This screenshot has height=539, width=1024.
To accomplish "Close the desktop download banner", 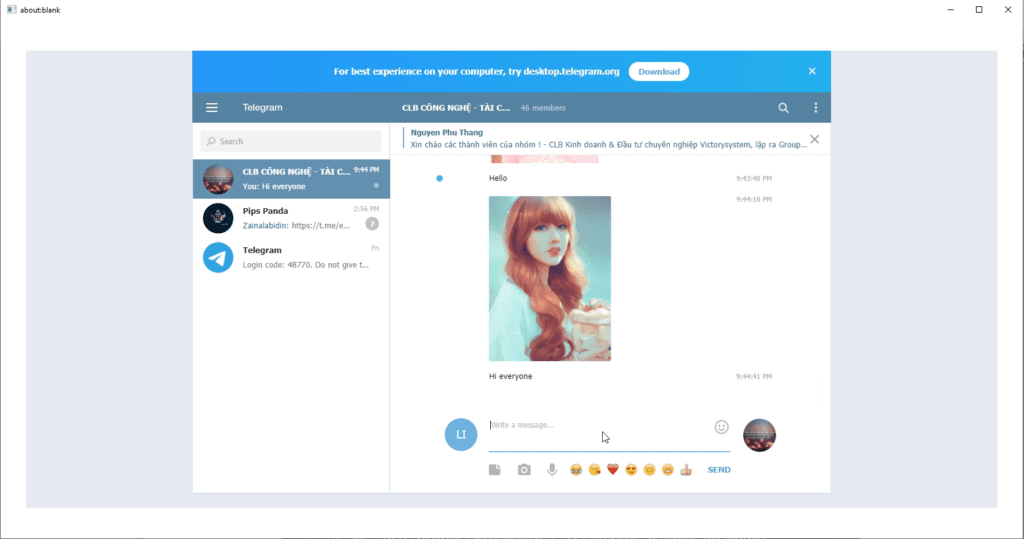I will (812, 71).
